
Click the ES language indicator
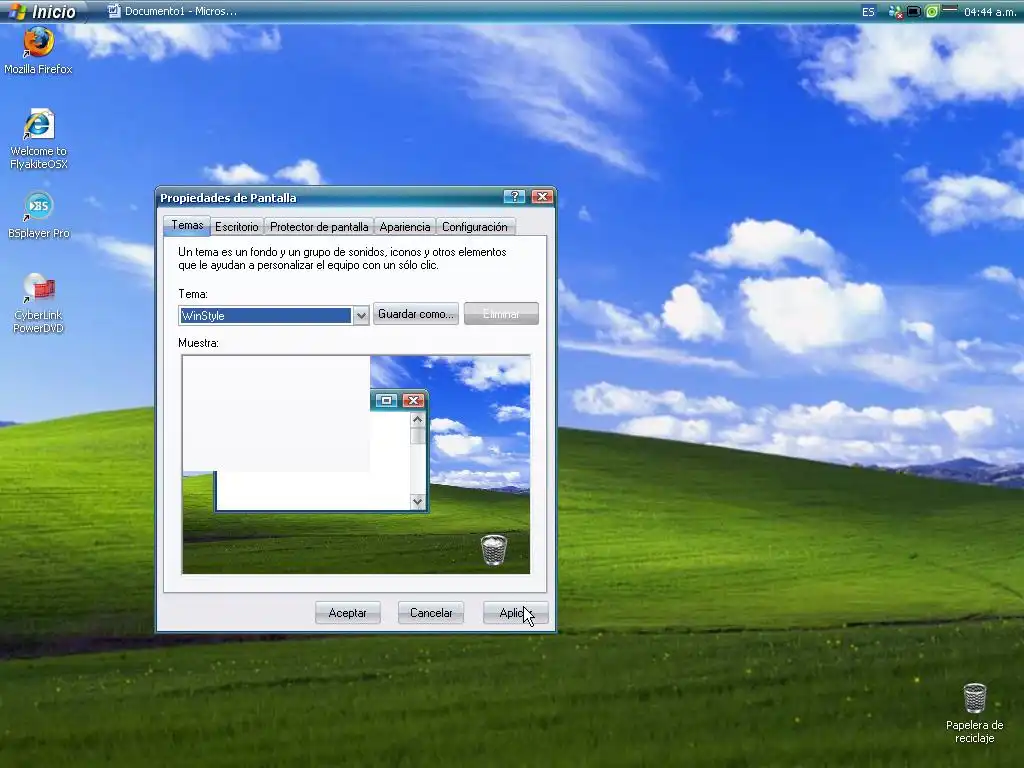(x=868, y=12)
